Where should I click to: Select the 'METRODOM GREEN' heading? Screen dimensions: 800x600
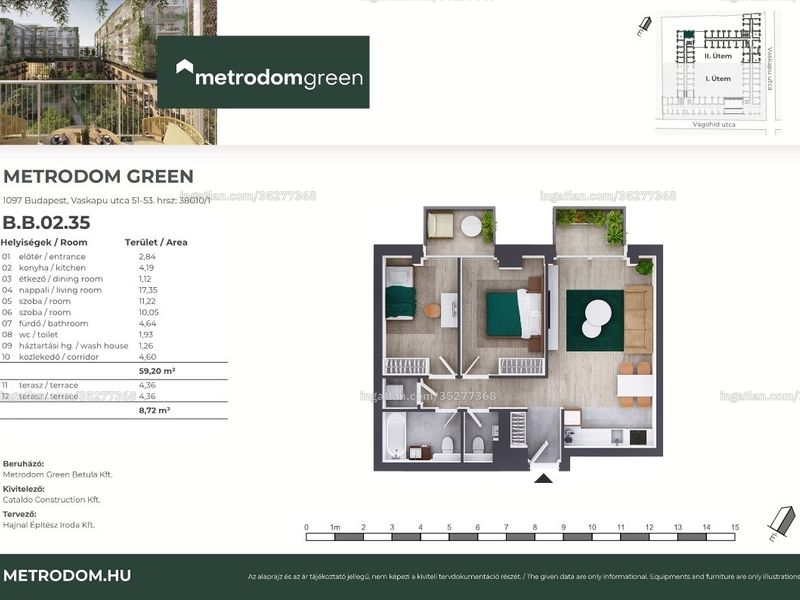(x=98, y=177)
